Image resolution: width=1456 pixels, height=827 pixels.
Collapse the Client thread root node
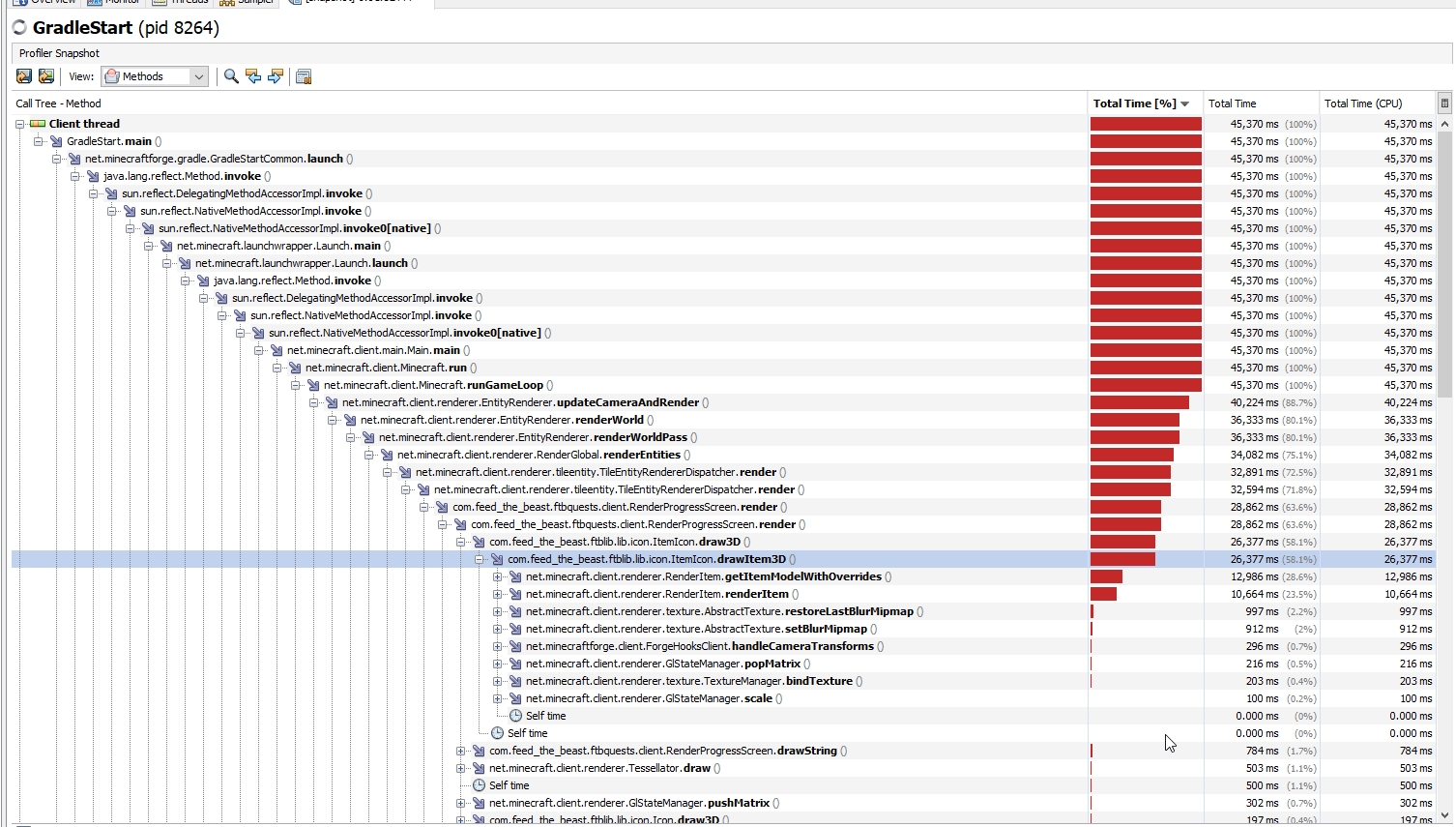pyautogui.click(x=19, y=124)
